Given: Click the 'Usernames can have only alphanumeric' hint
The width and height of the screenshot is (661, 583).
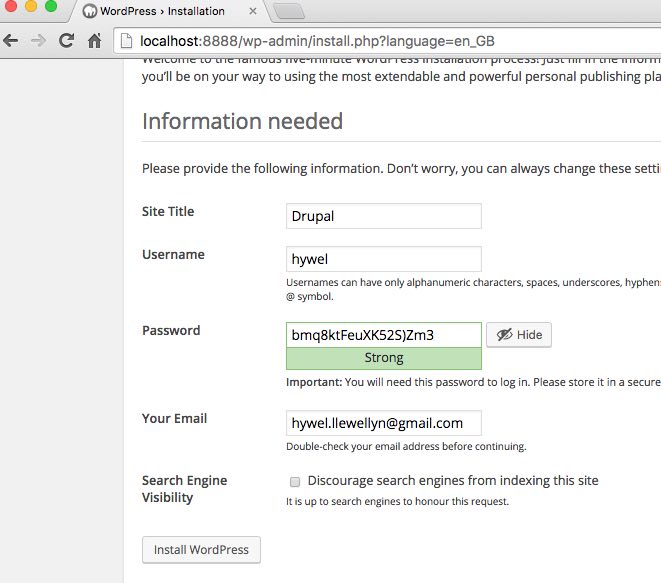Looking at the screenshot, I should 473,289.
